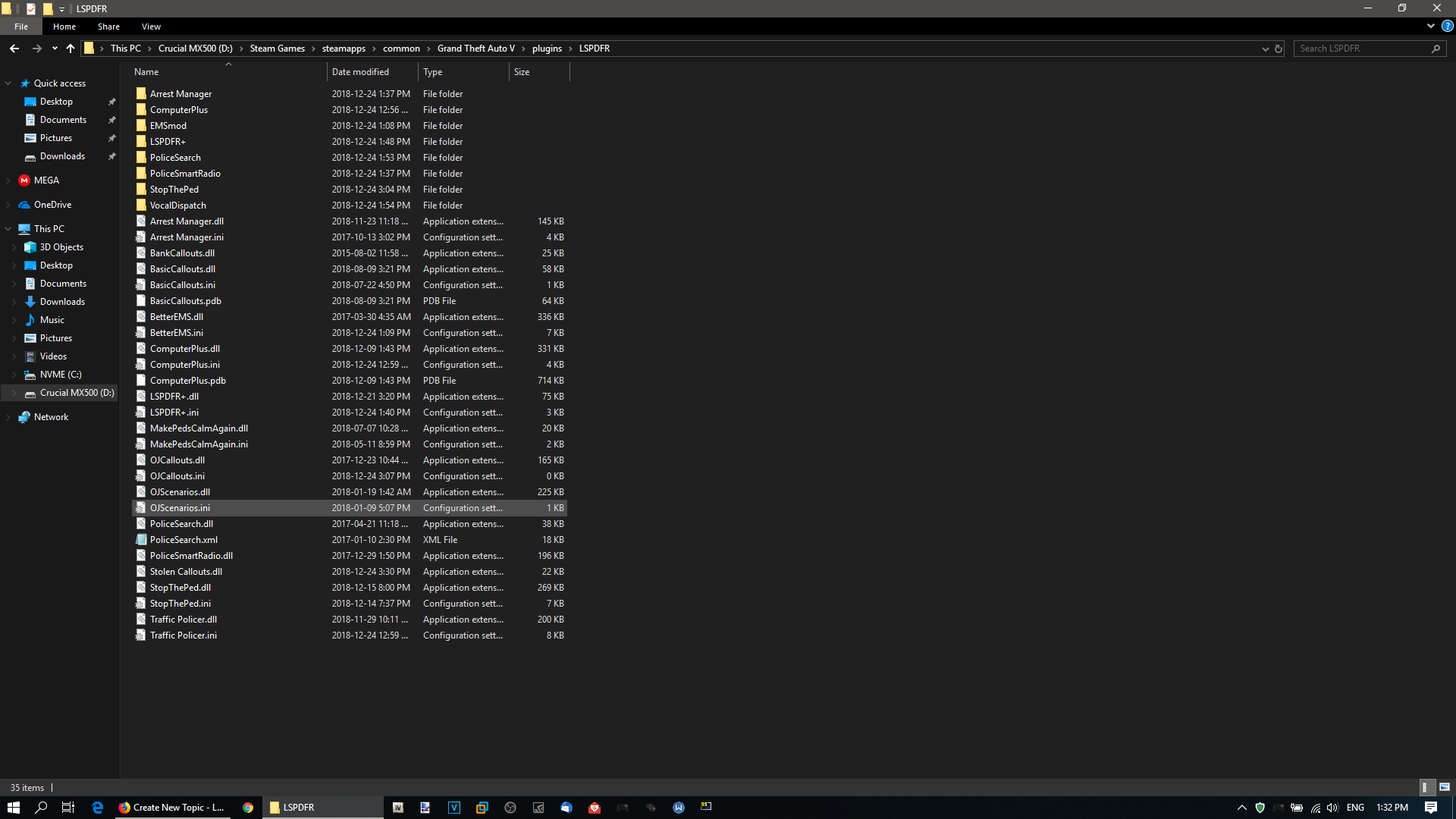Sort by the Date modified column header
1456x819 pixels.
pos(360,72)
